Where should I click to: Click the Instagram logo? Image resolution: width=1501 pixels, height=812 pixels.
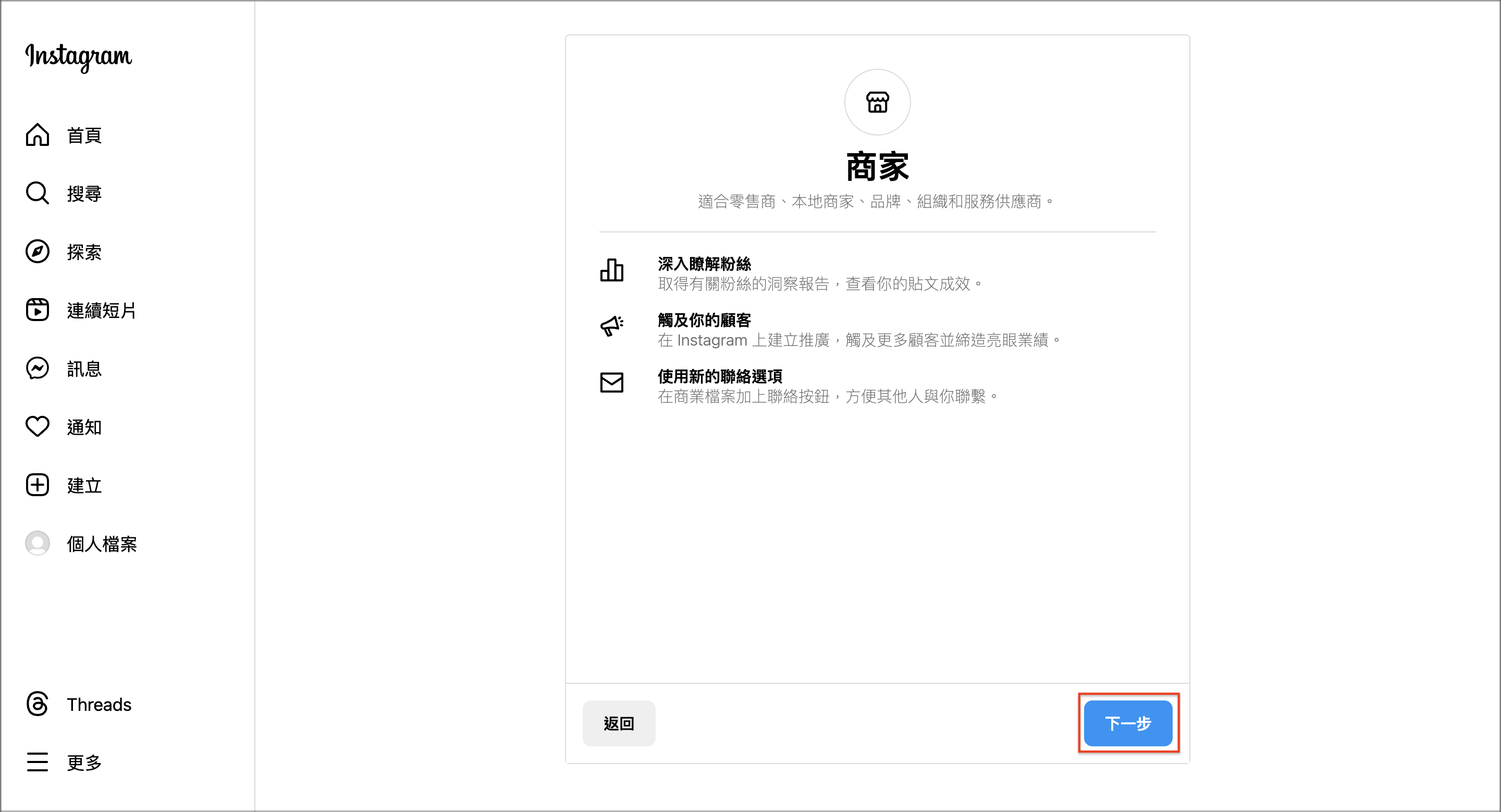click(x=78, y=57)
